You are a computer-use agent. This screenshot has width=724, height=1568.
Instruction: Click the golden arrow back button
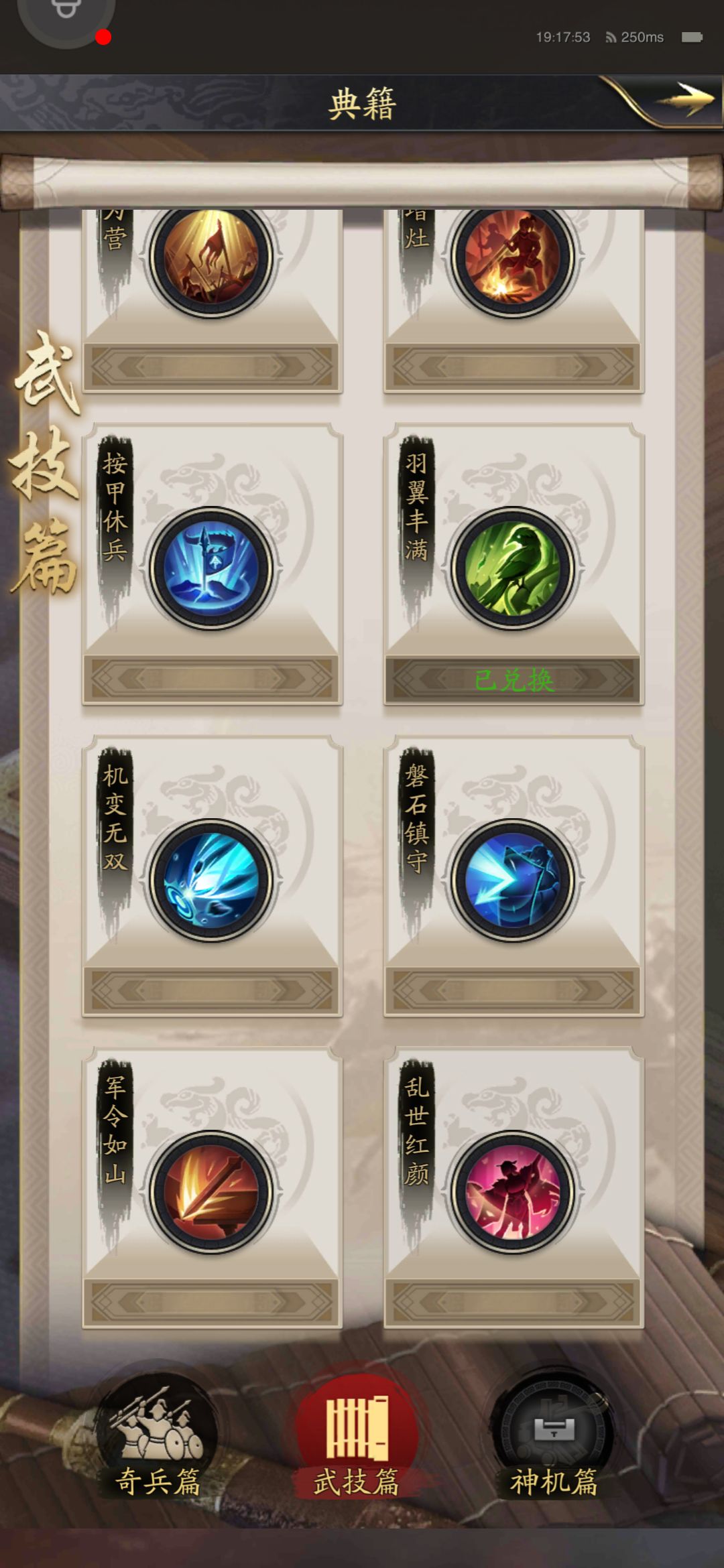pyautogui.click(x=684, y=101)
